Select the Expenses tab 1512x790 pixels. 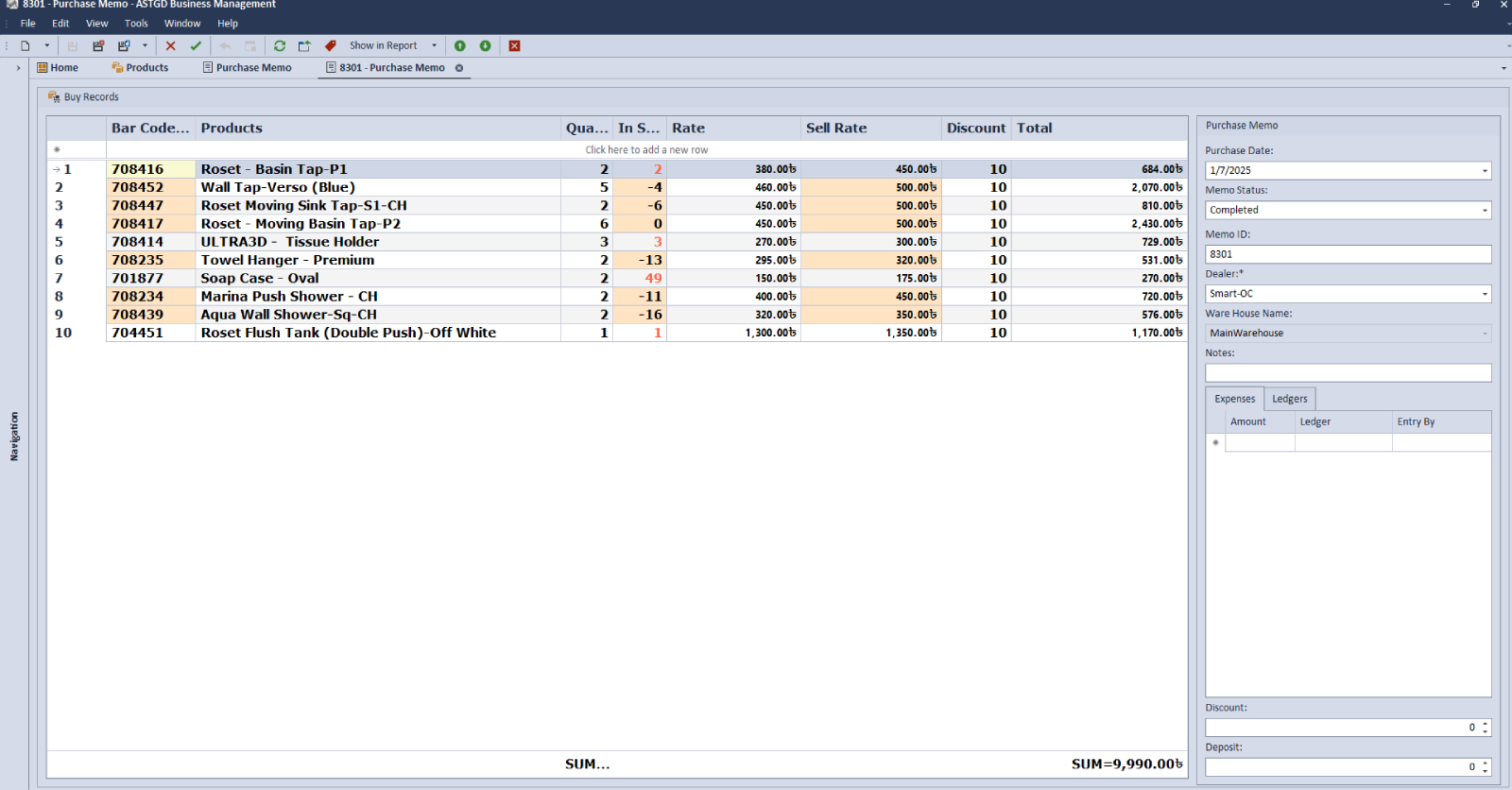[1234, 399]
